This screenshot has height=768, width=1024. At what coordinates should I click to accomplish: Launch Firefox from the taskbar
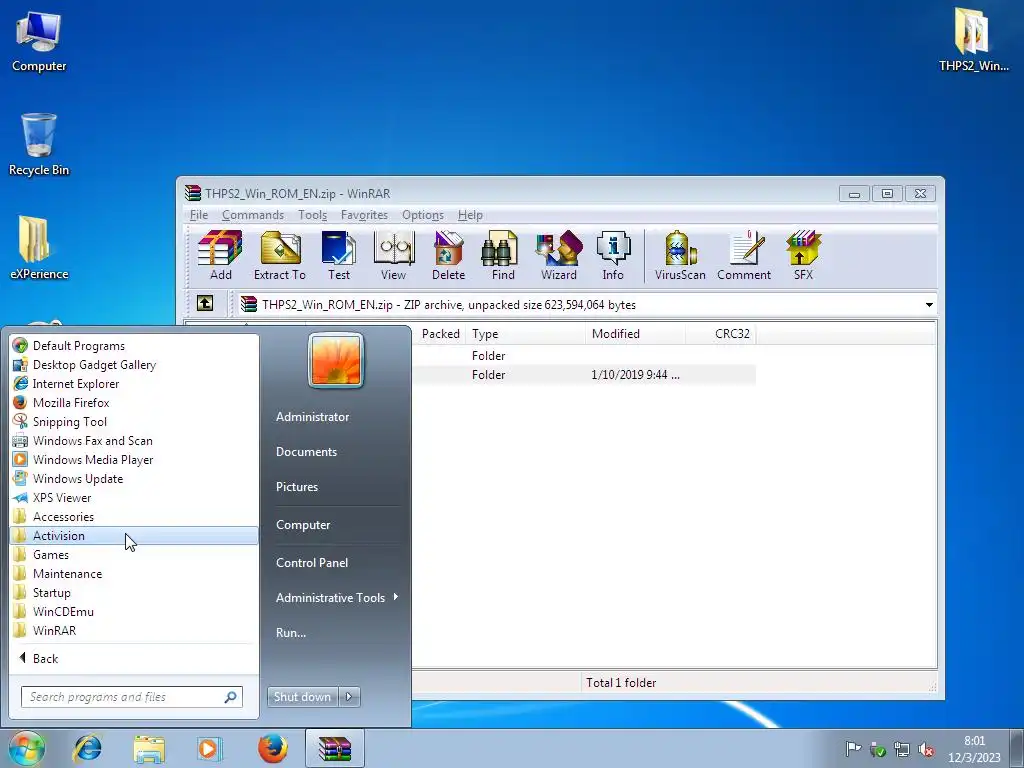coord(272,748)
